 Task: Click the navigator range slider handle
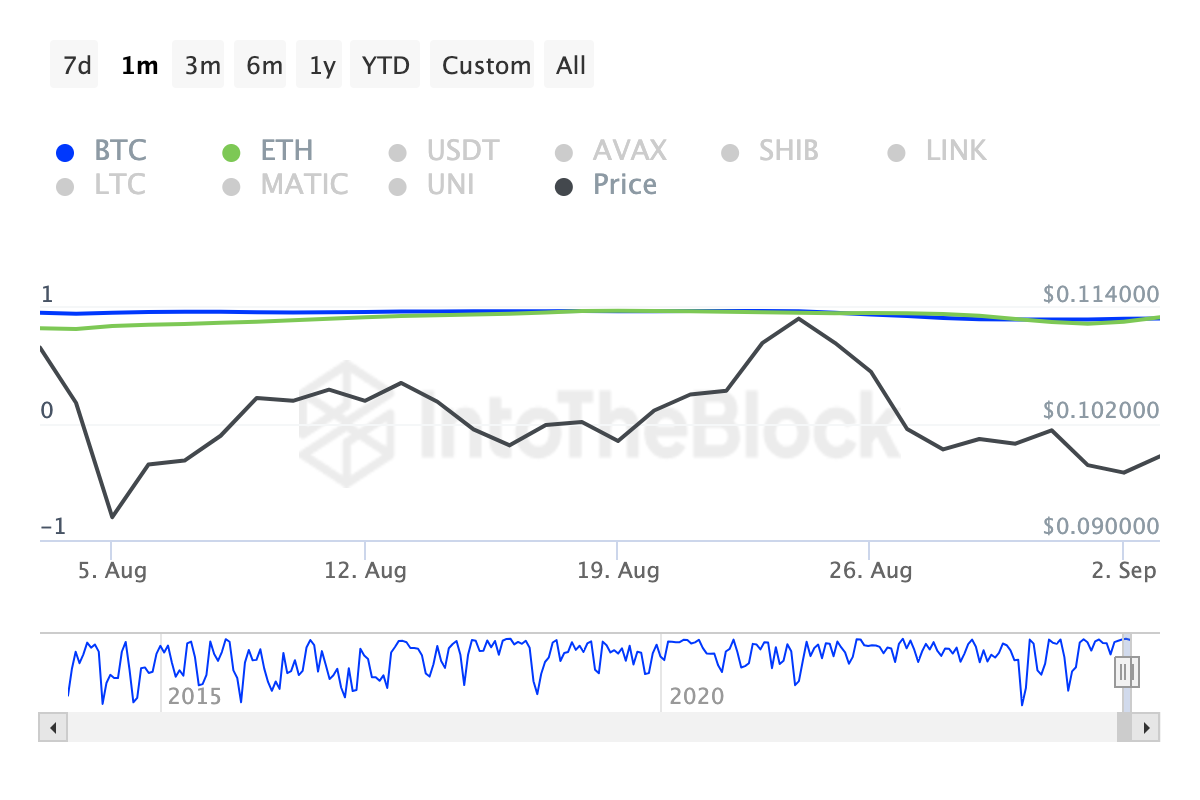tap(1126, 672)
